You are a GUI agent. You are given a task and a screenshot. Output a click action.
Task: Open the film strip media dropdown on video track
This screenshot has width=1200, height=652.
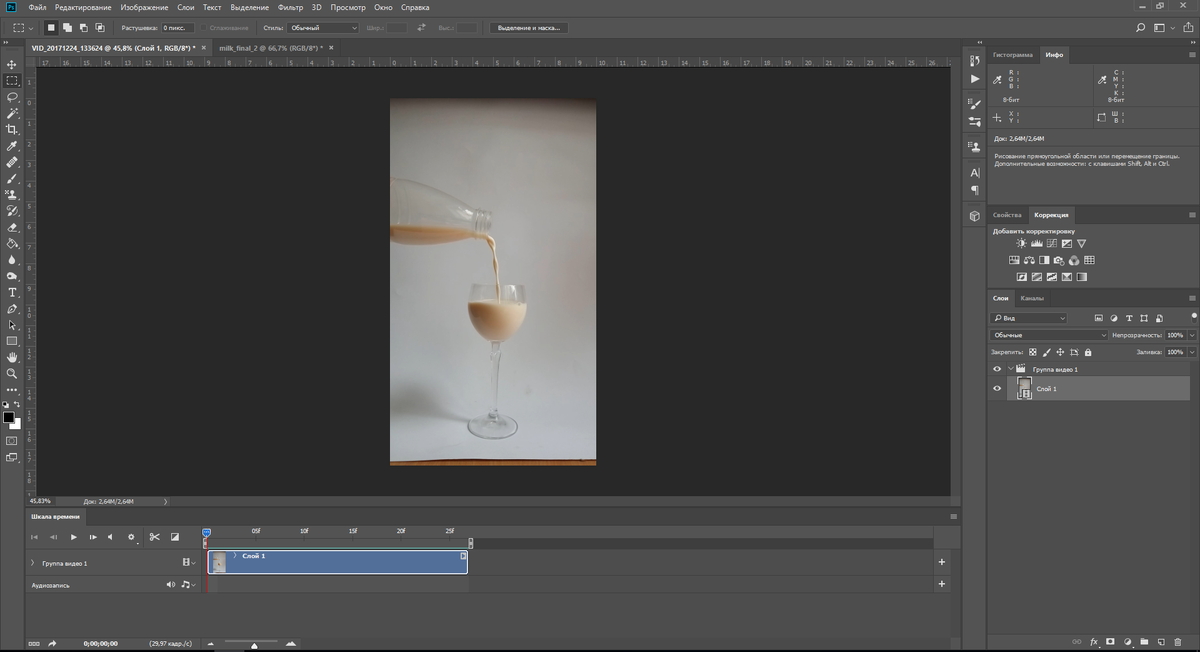pyautogui.click(x=188, y=563)
